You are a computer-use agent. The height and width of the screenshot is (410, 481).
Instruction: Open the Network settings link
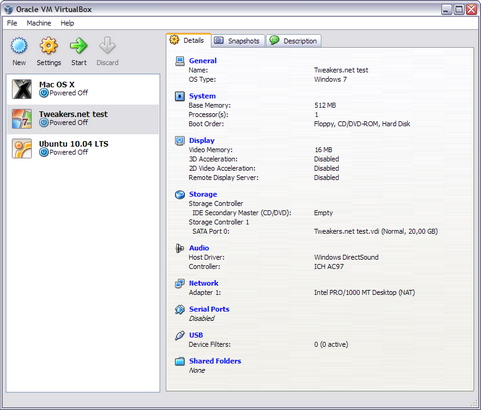pos(204,283)
